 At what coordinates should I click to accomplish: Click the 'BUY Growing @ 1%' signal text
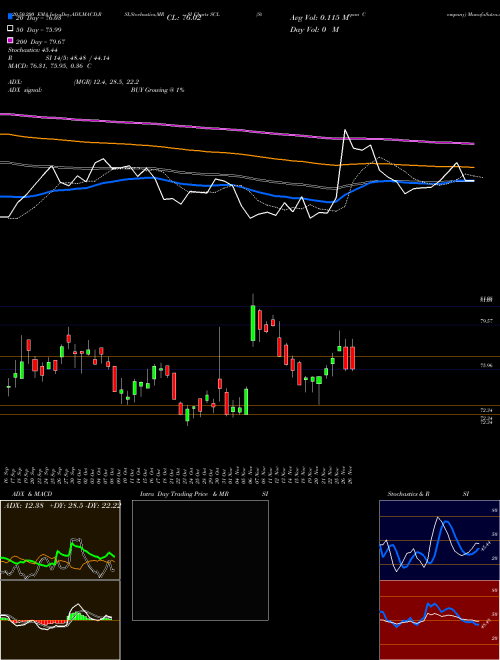point(157,90)
